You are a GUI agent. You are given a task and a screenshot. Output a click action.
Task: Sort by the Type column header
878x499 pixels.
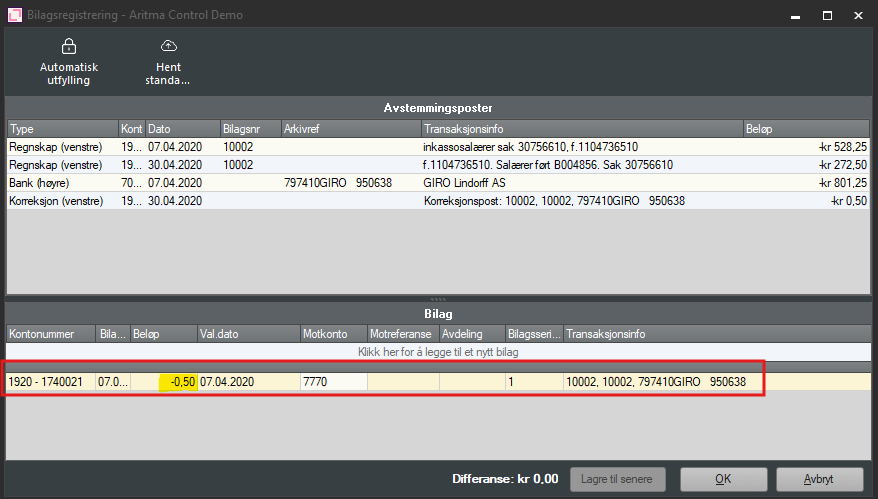point(62,129)
